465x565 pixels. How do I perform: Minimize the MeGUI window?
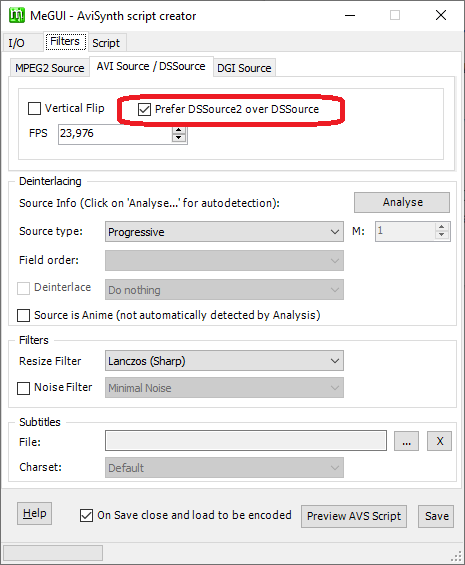[350, 15]
